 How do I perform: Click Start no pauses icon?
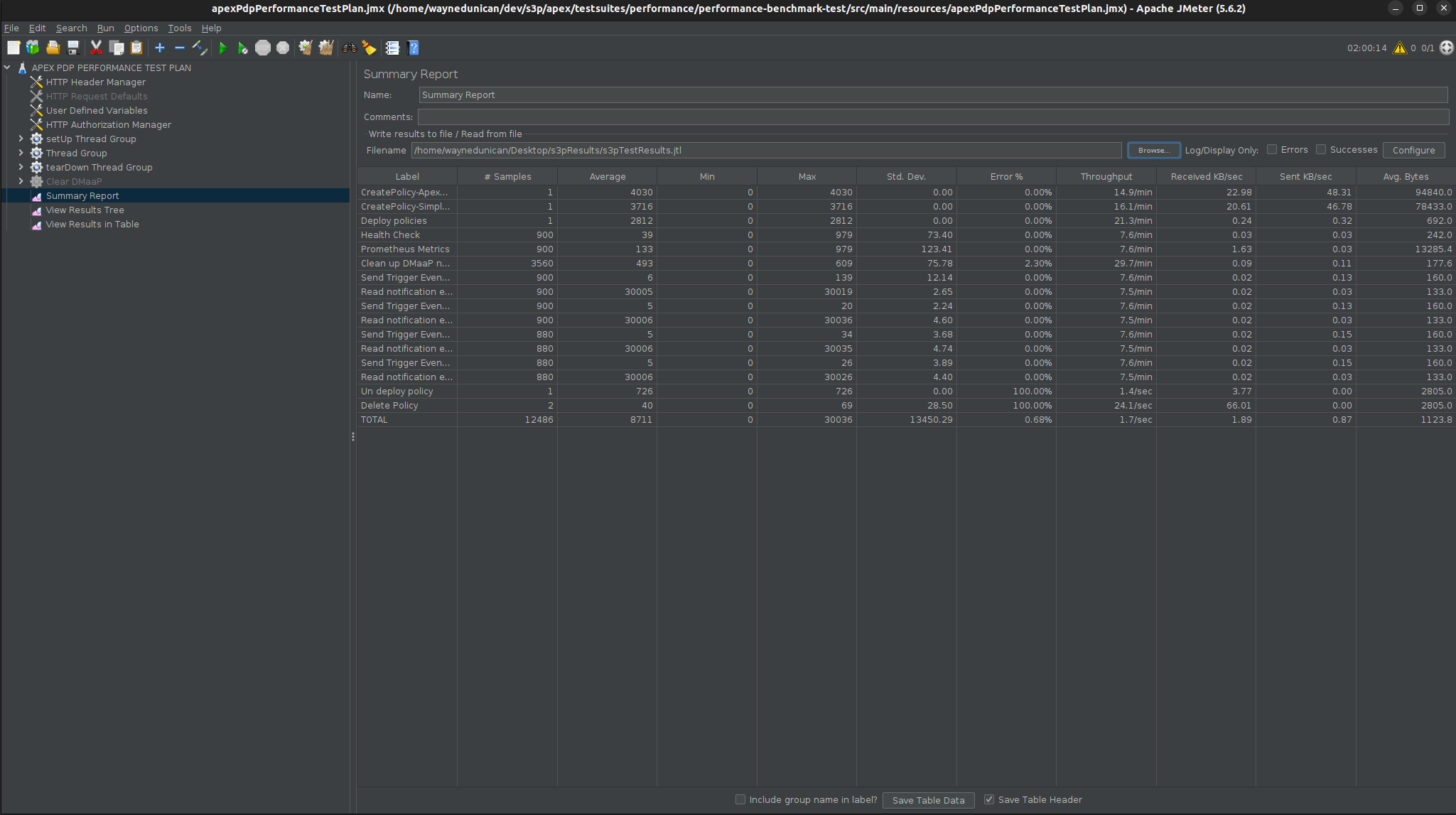tap(243, 48)
